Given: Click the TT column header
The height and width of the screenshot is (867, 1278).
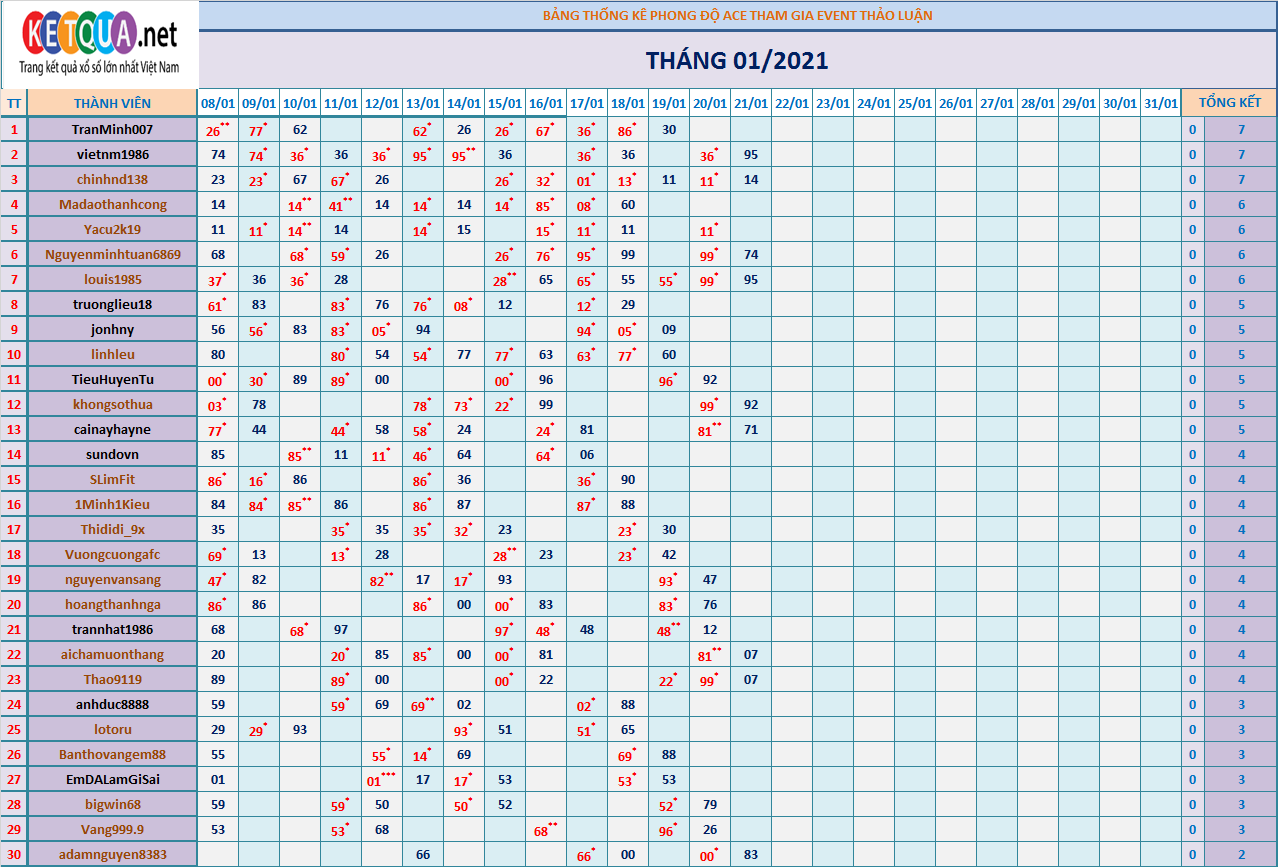Looking at the screenshot, I should (x=14, y=103).
